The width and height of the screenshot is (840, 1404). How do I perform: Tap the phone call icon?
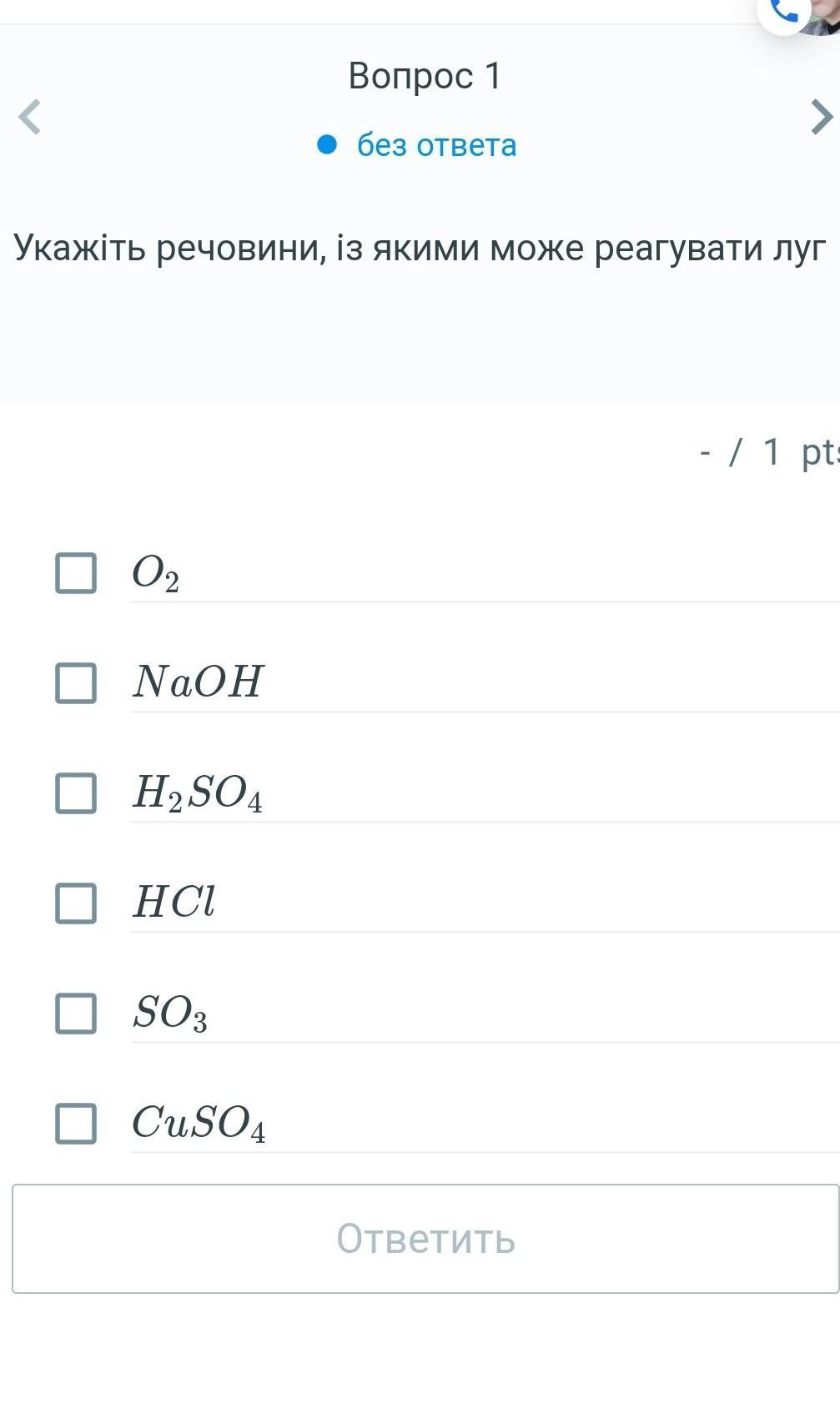[x=784, y=12]
